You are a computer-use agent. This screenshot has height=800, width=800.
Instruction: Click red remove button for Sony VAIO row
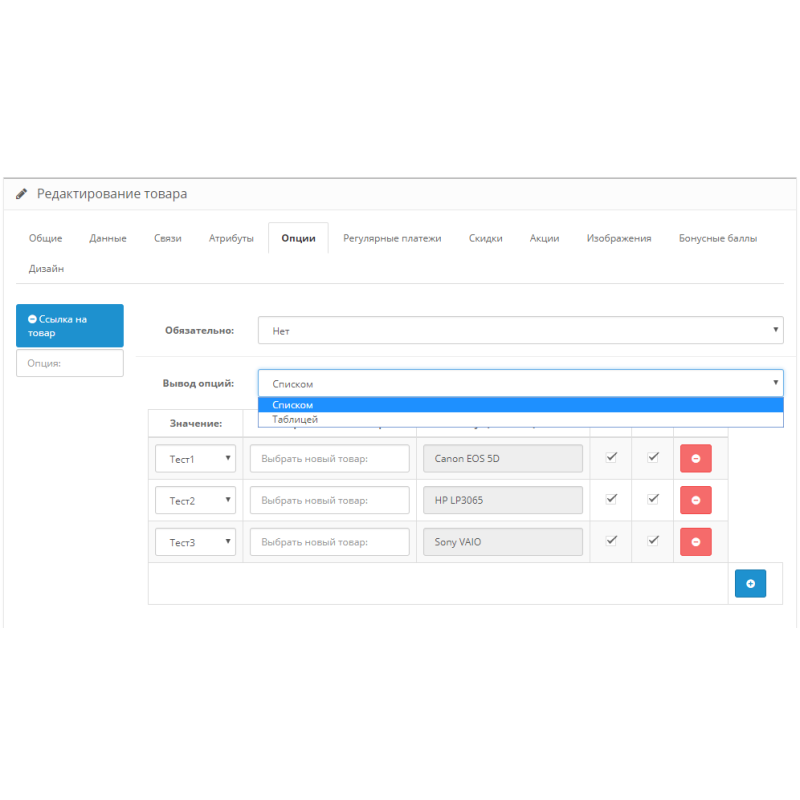[x=695, y=542]
